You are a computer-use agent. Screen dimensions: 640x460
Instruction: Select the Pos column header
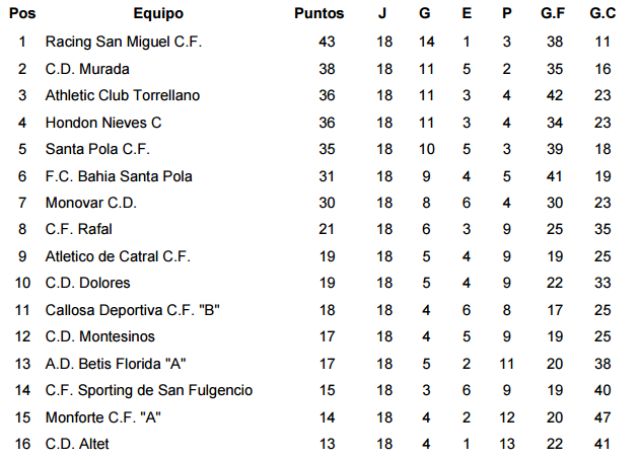[x=22, y=14]
